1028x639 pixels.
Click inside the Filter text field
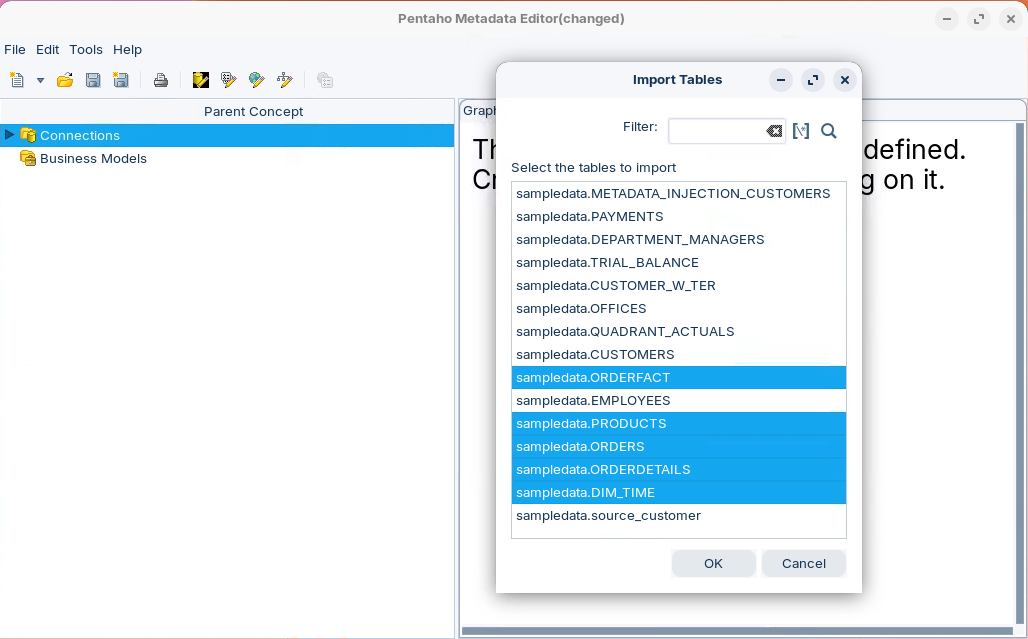(716, 131)
